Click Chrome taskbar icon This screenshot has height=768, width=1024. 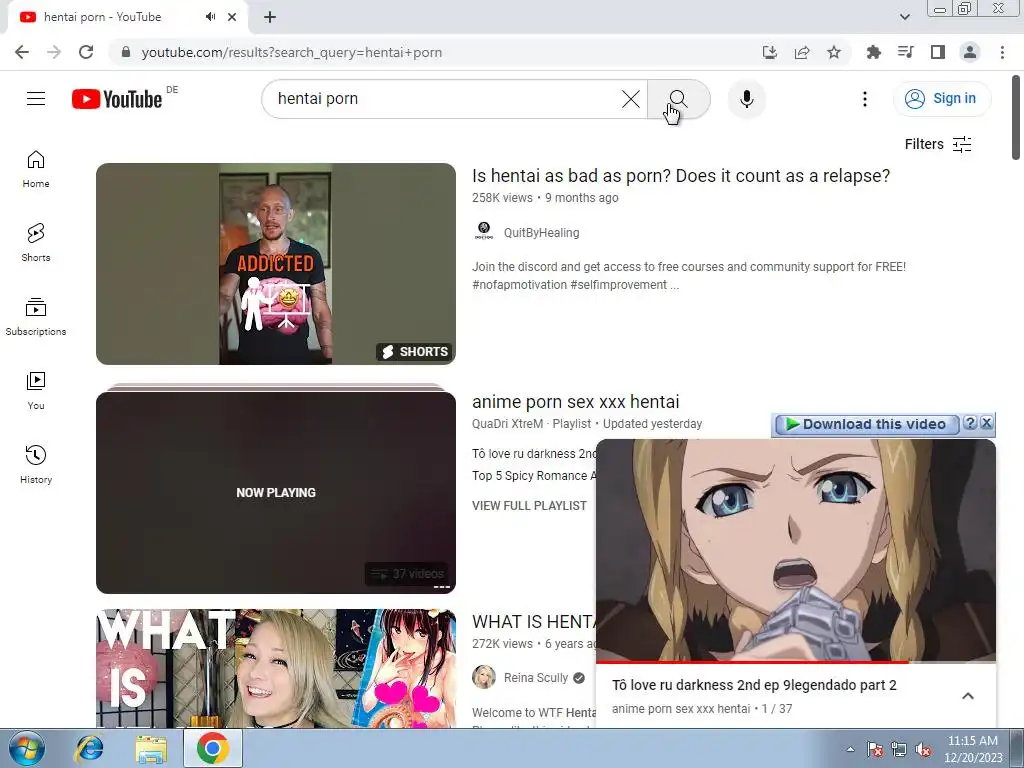213,749
